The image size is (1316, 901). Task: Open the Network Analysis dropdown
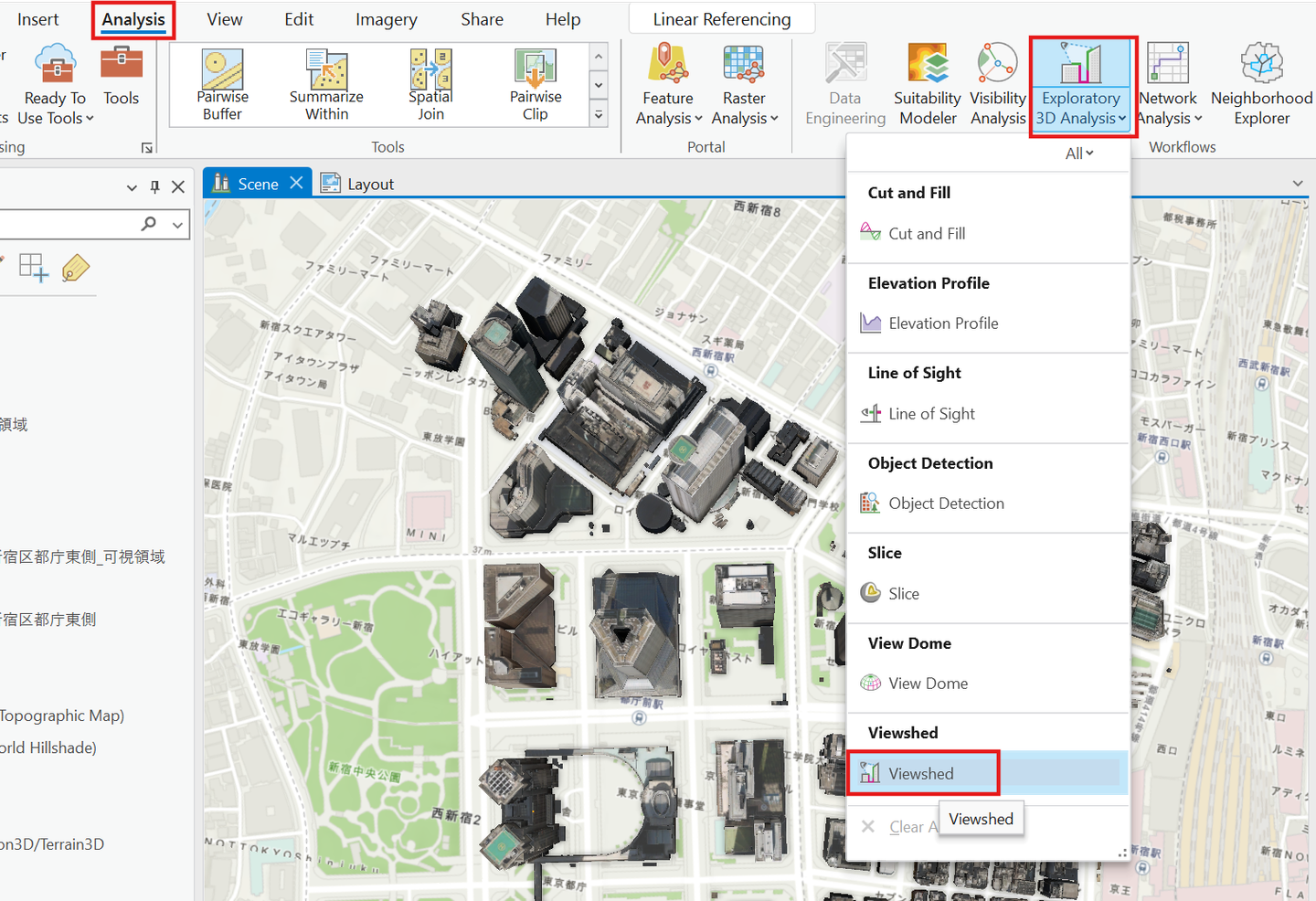pyautogui.click(x=1168, y=84)
